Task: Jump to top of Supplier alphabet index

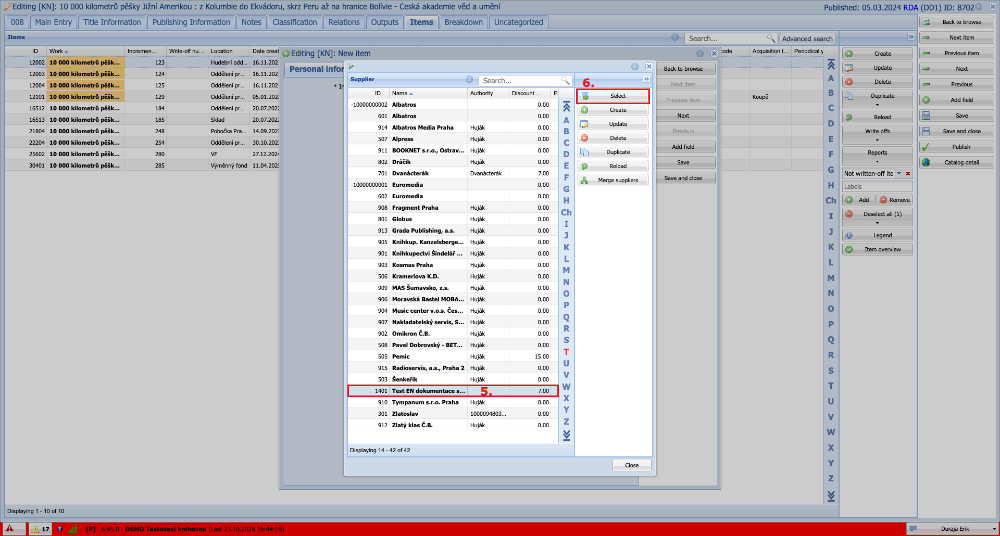Action: point(566,108)
